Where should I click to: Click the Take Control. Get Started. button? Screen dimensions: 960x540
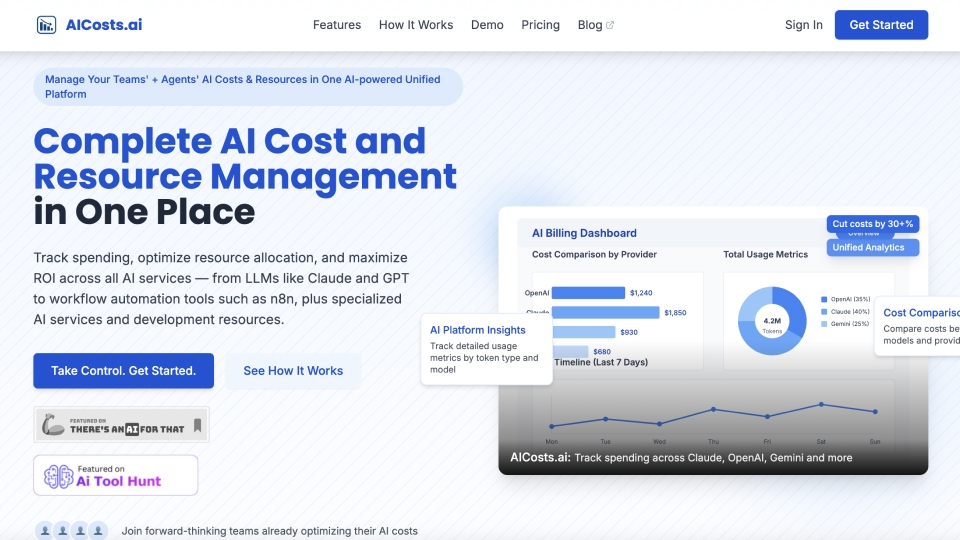point(124,370)
